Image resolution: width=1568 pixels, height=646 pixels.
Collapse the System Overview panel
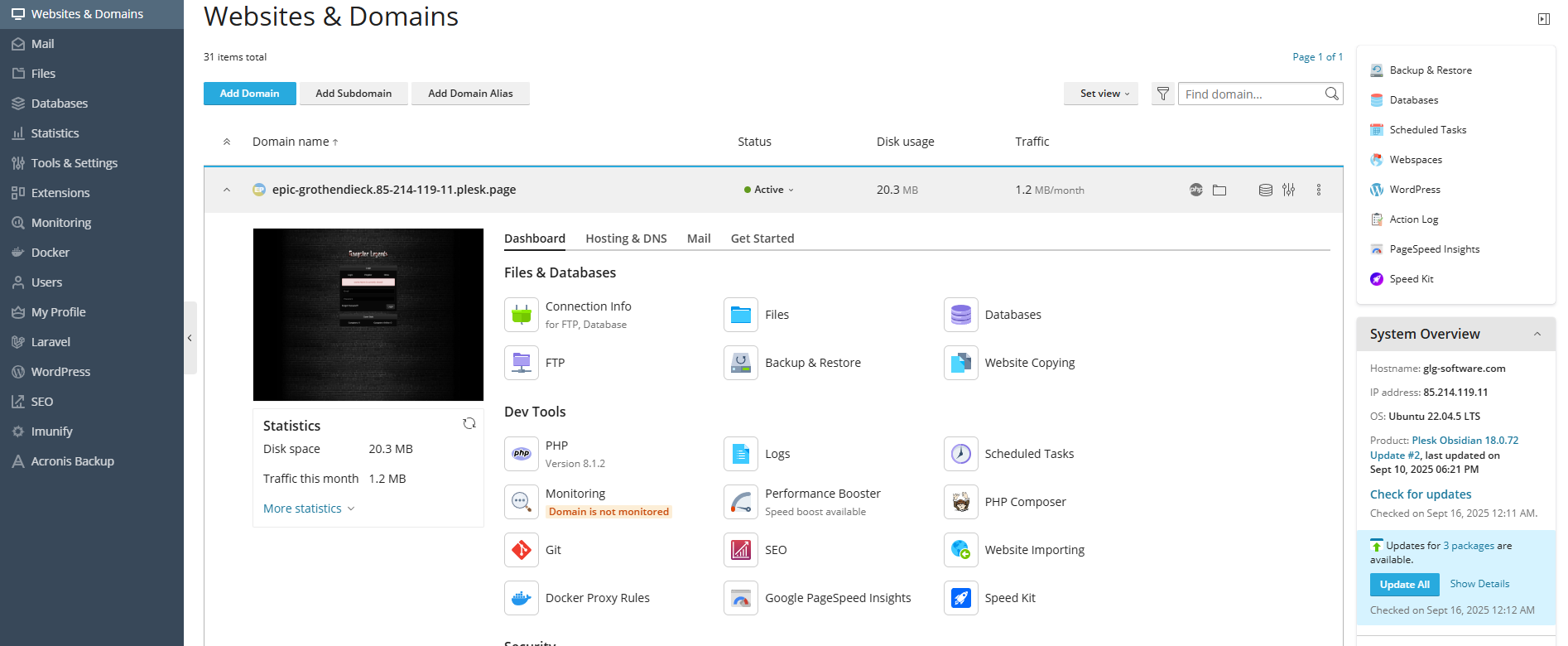point(1537,334)
